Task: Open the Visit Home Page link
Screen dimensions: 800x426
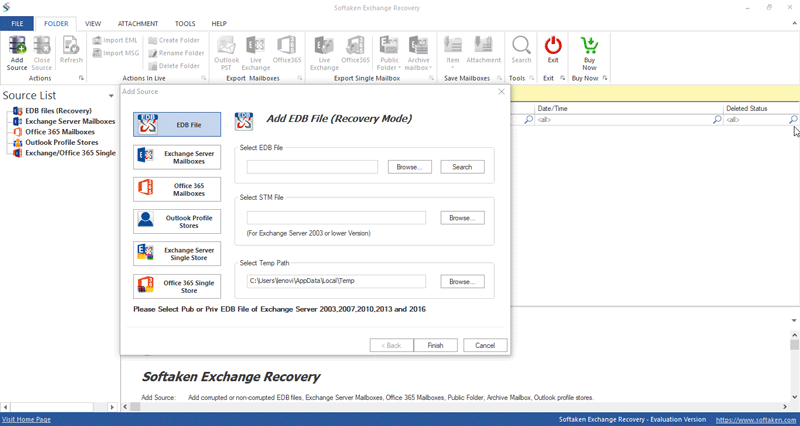Action: coord(26,419)
